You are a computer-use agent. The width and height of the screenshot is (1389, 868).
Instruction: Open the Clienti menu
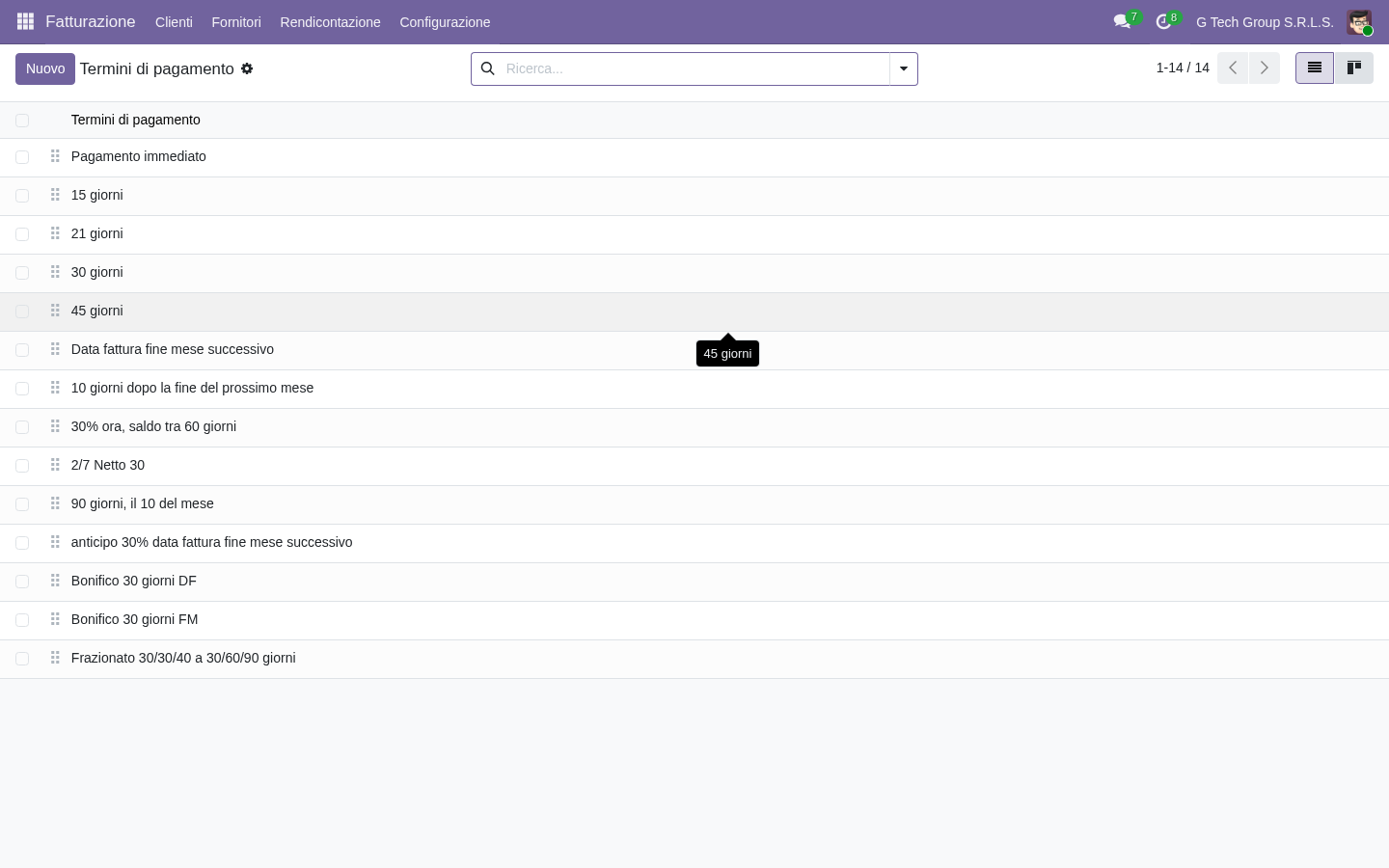click(x=174, y=21)
